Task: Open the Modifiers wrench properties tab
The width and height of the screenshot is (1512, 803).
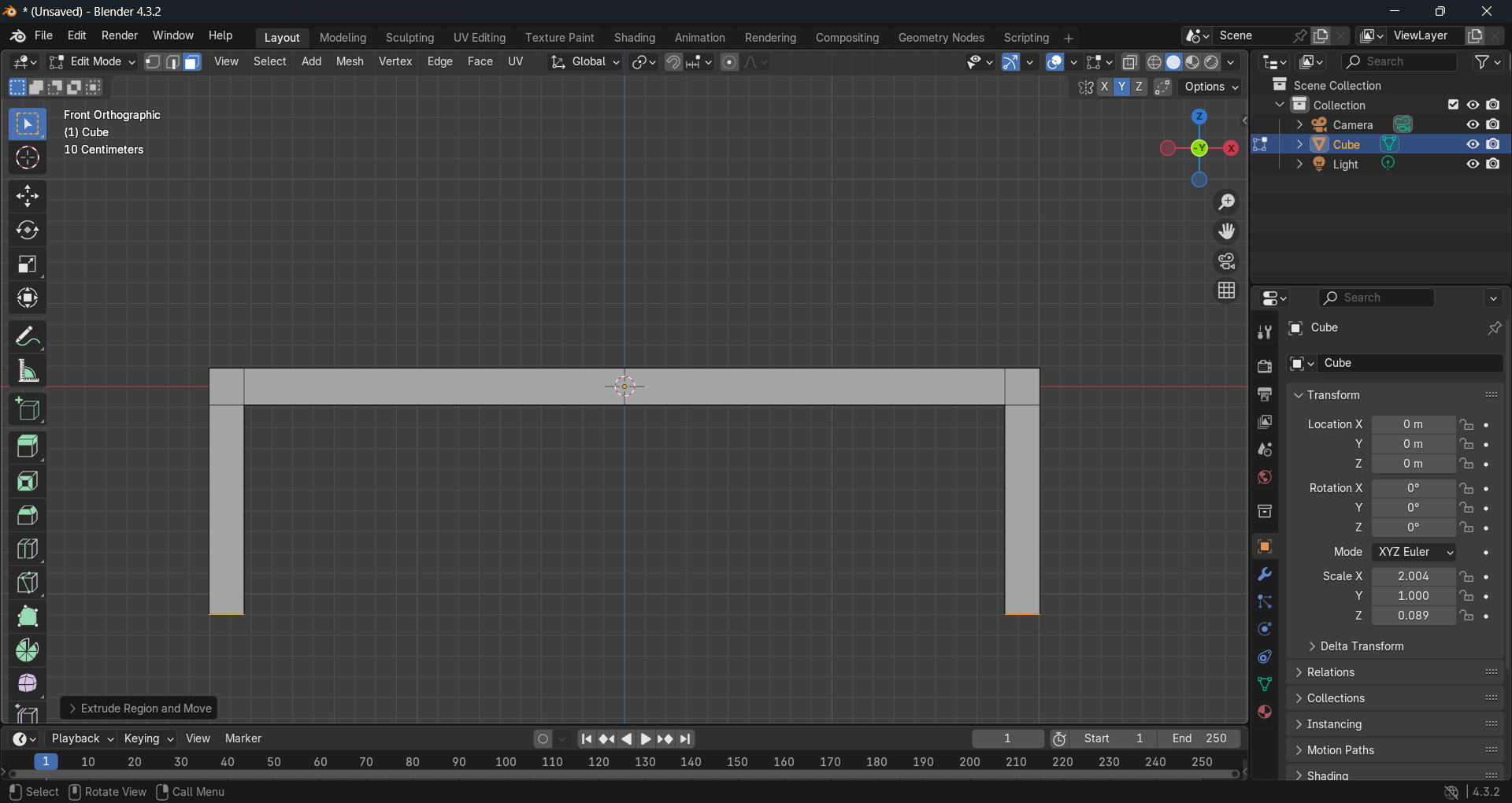Action: pos(1265,574)
